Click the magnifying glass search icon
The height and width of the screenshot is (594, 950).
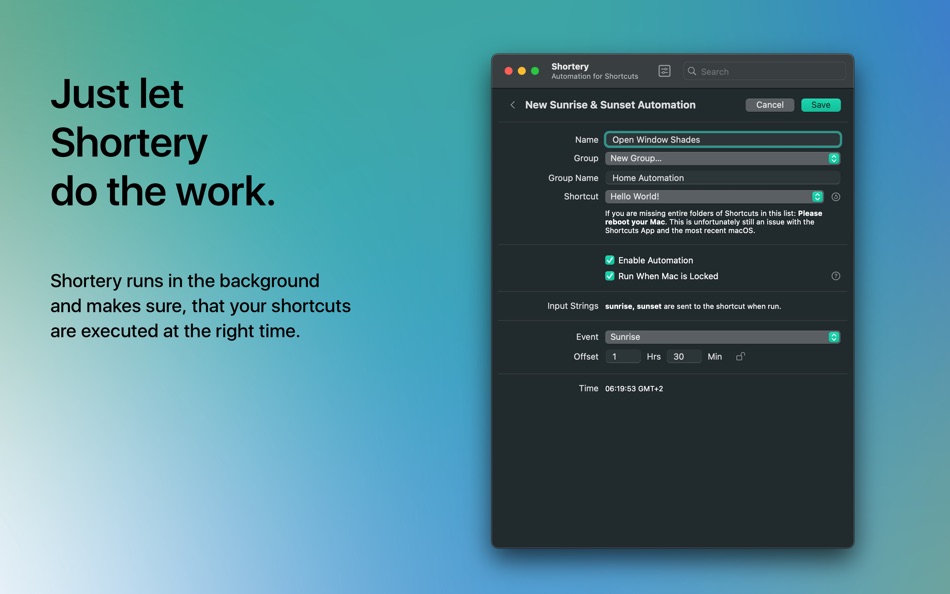[x=692, y=71]
